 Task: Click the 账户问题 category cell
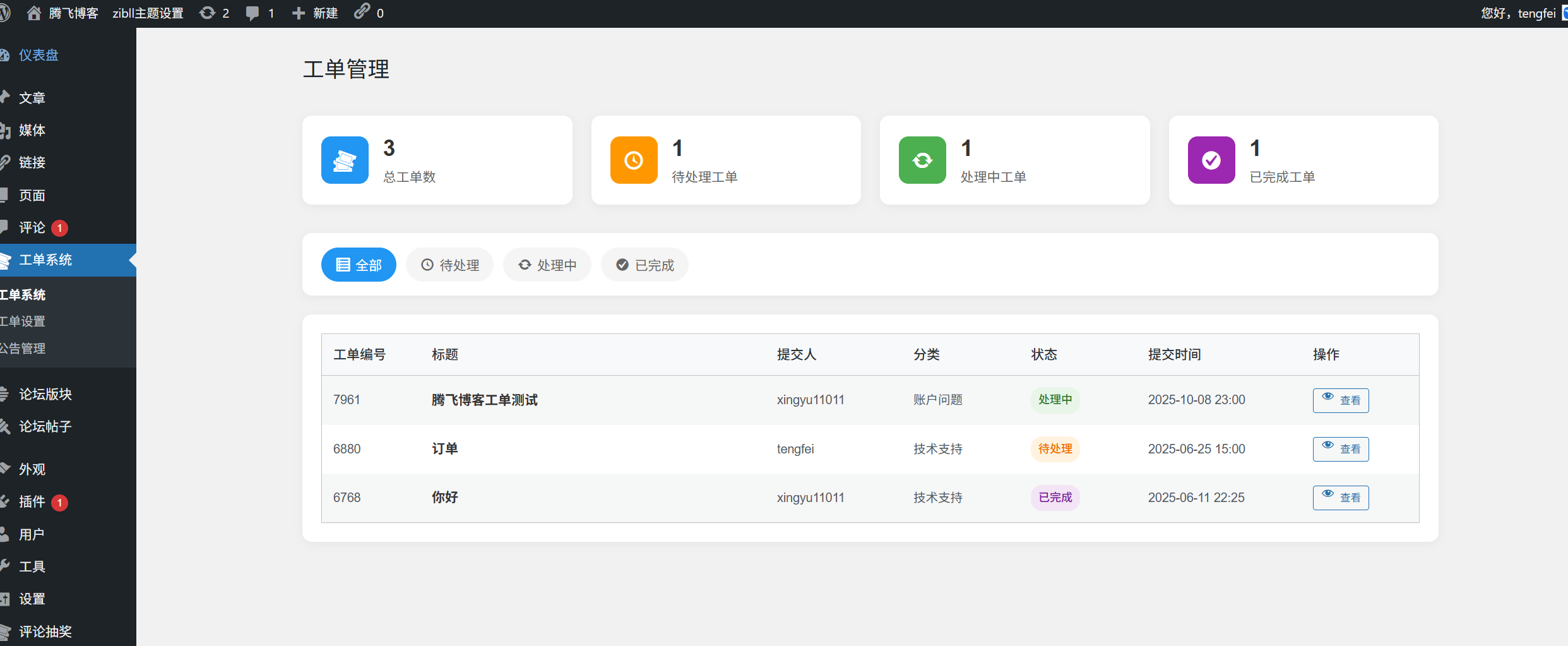[x=937, y=400]
